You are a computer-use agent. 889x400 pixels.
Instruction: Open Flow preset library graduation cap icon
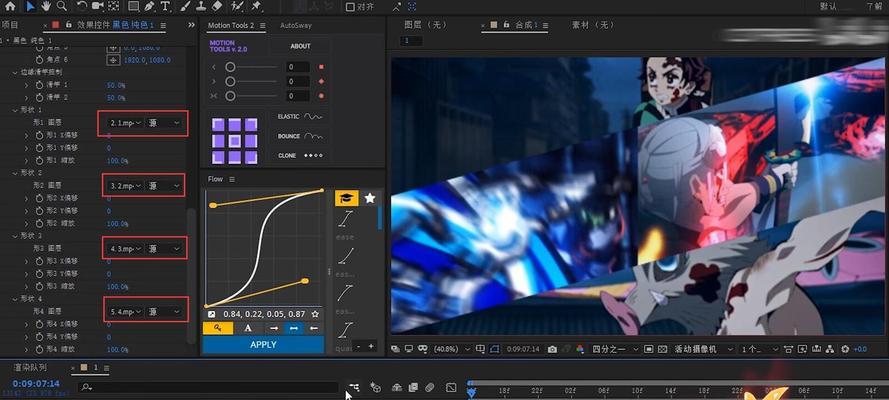click(x=346, y=198)
